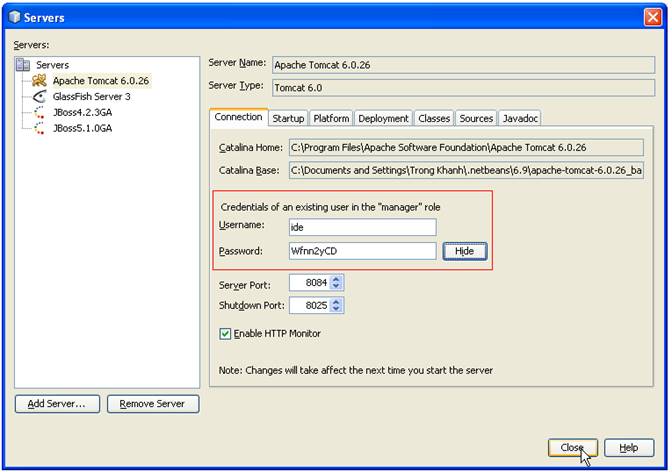Screen dimensions: 672x472
Task: Select JBoss4.2.3GA in server tree
Action: (x=82, y=112)
